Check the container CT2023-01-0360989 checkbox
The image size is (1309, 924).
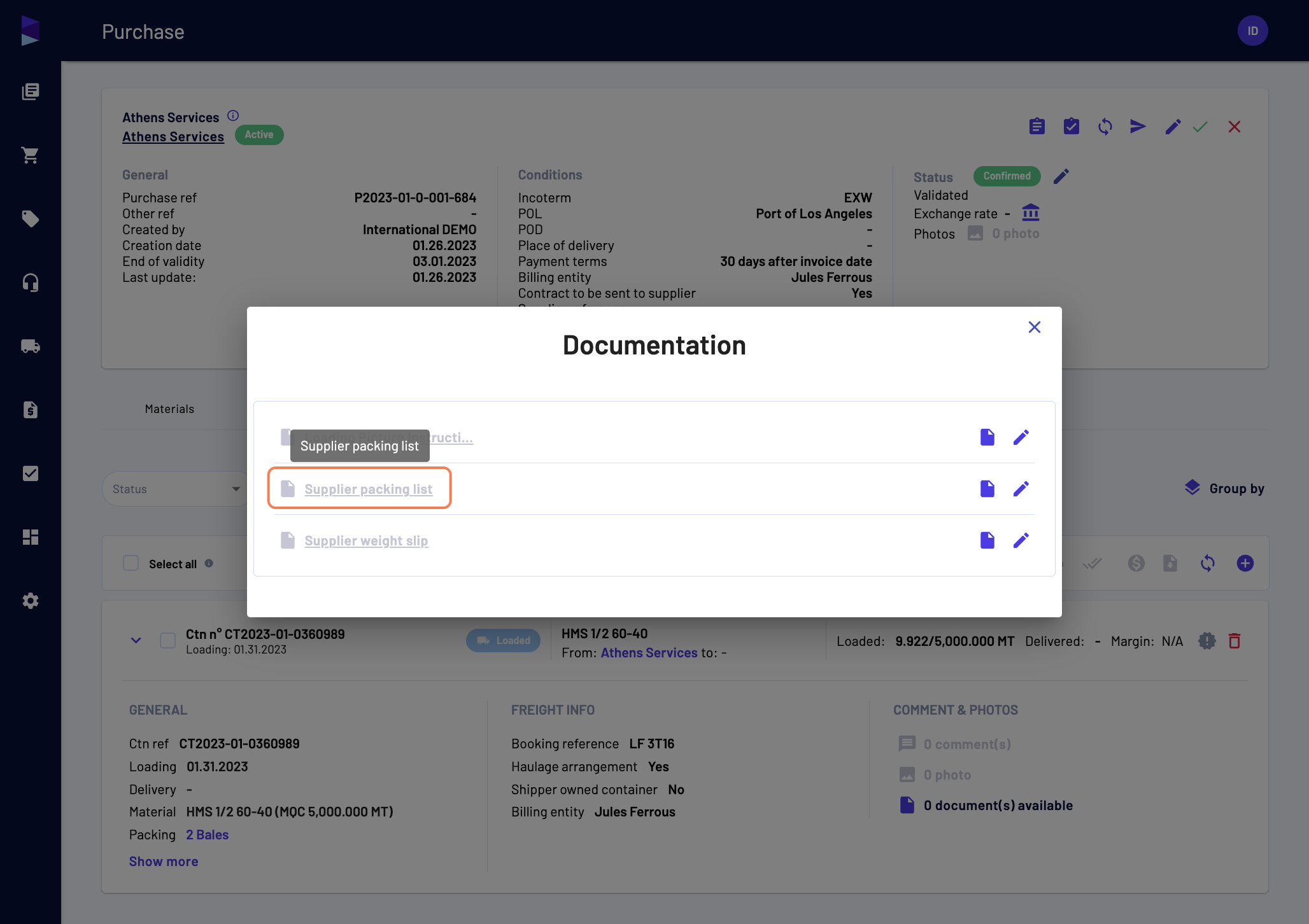168,641
